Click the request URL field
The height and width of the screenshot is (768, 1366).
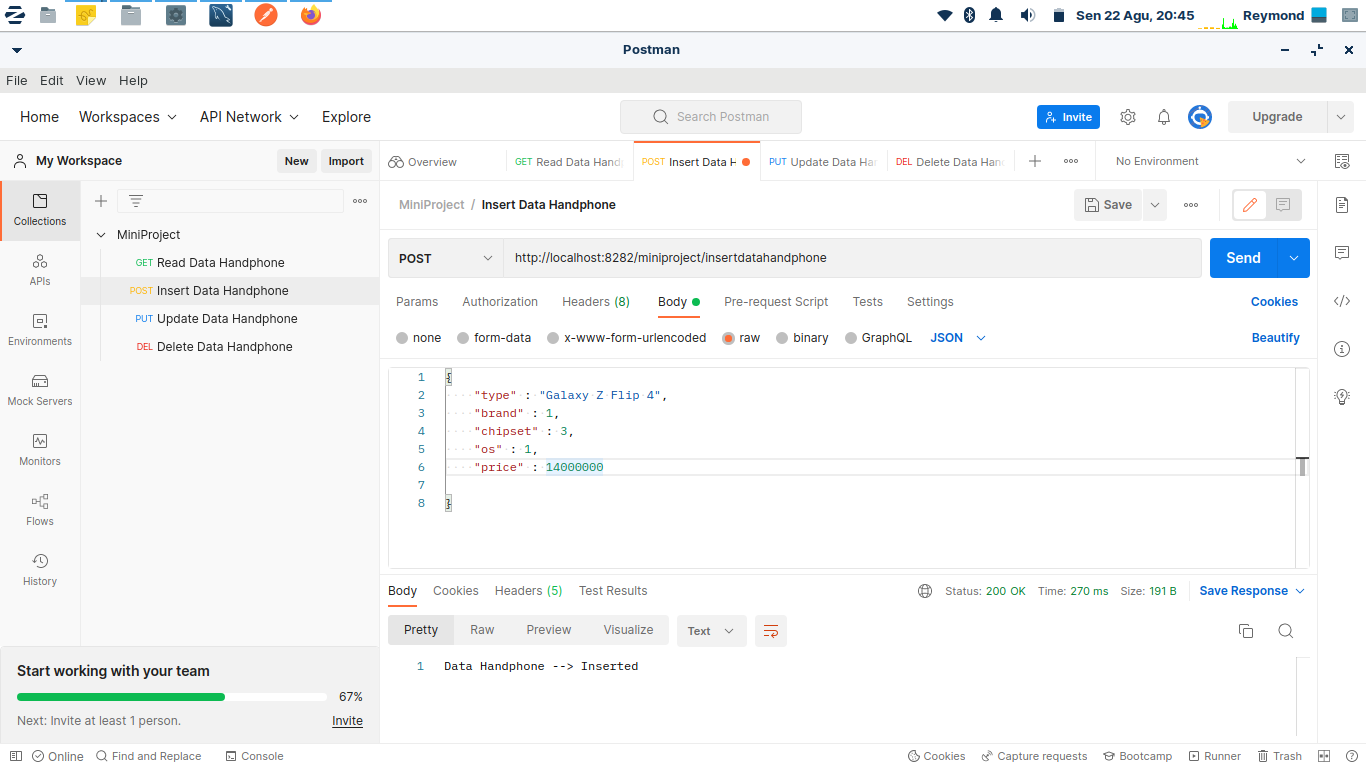tap(852, 258)
